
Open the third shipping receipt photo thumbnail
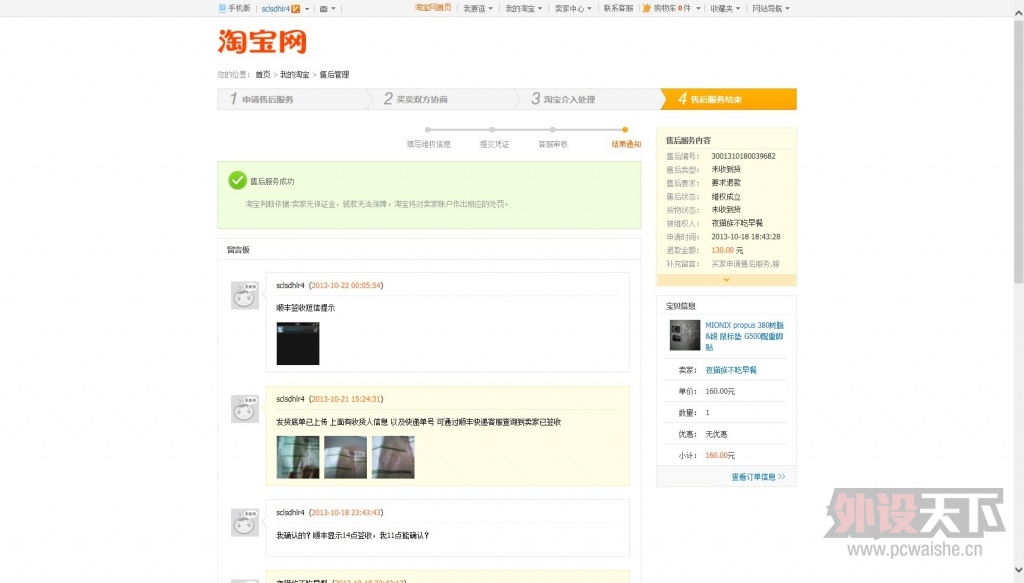(393, 457)
